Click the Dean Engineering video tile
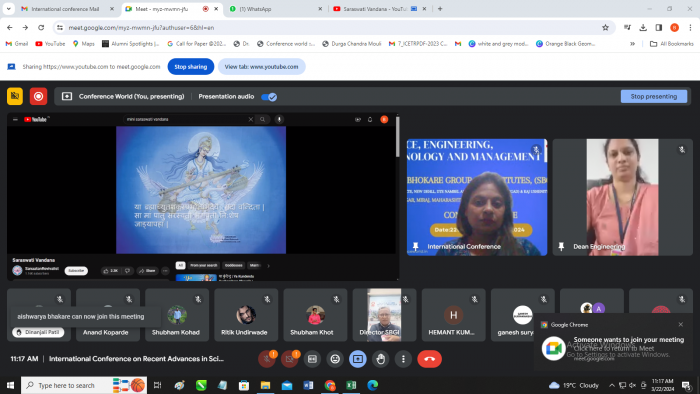Screen dimensions: 700x394 click(x=622, y=197)
